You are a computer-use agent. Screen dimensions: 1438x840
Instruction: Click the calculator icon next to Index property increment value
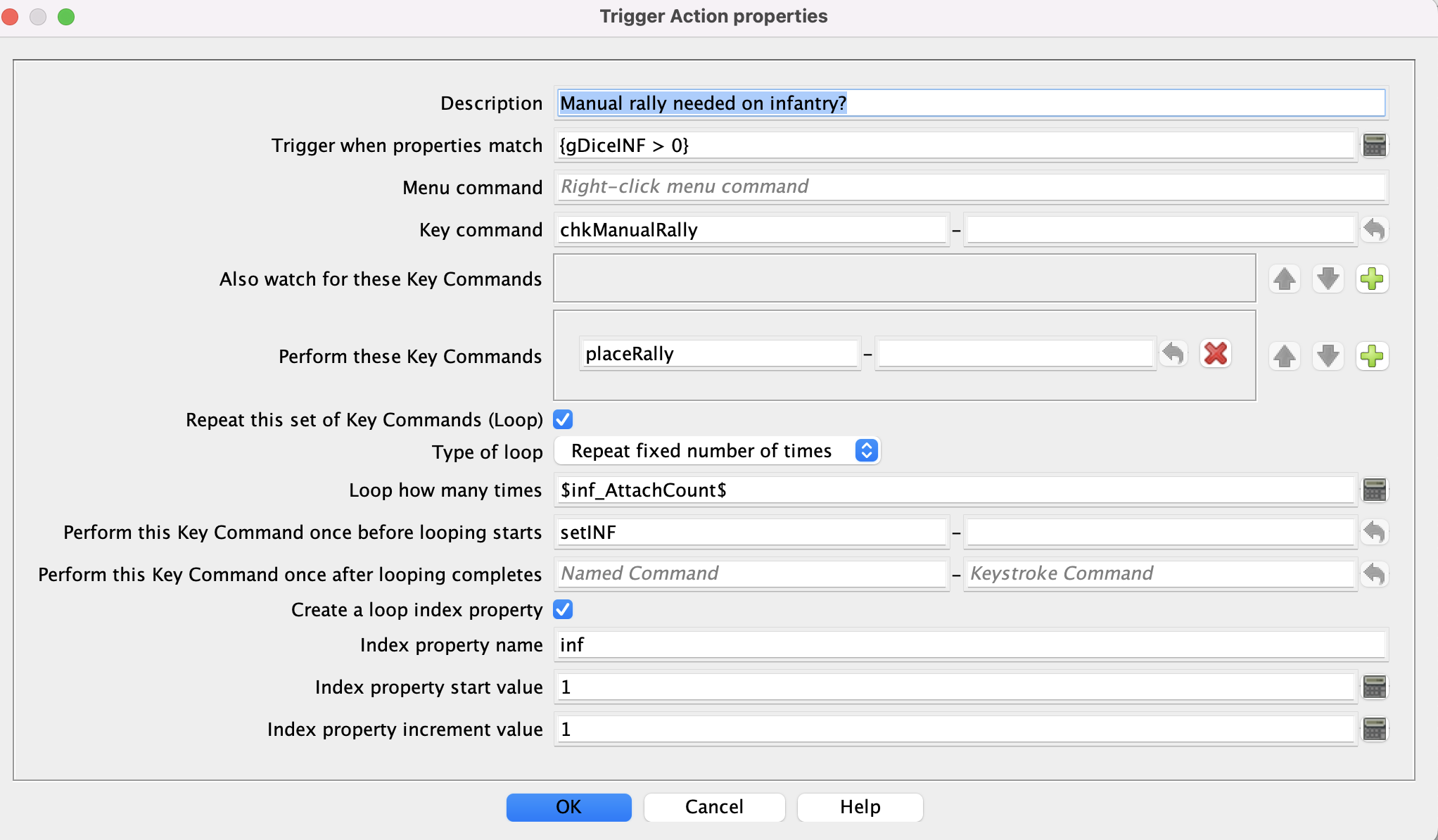click(1375, 729)
